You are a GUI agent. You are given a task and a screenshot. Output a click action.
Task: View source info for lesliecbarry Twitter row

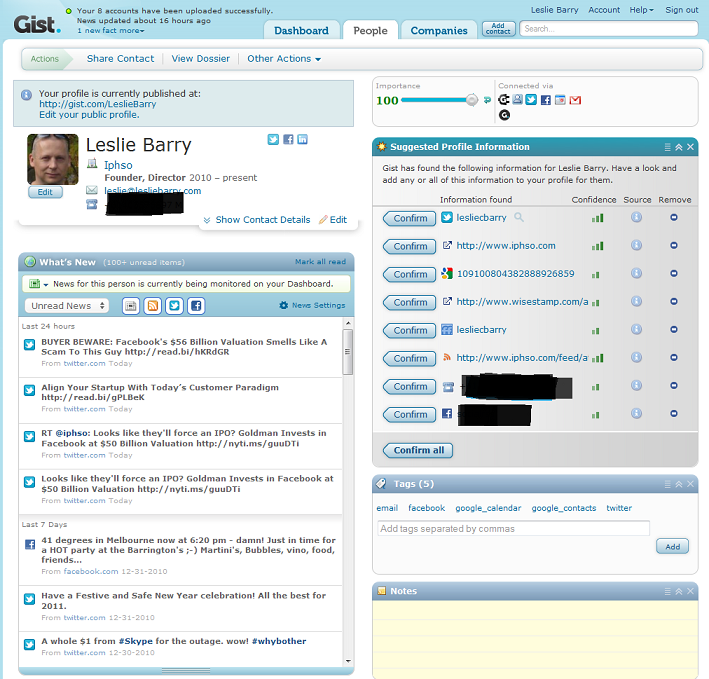636,217
